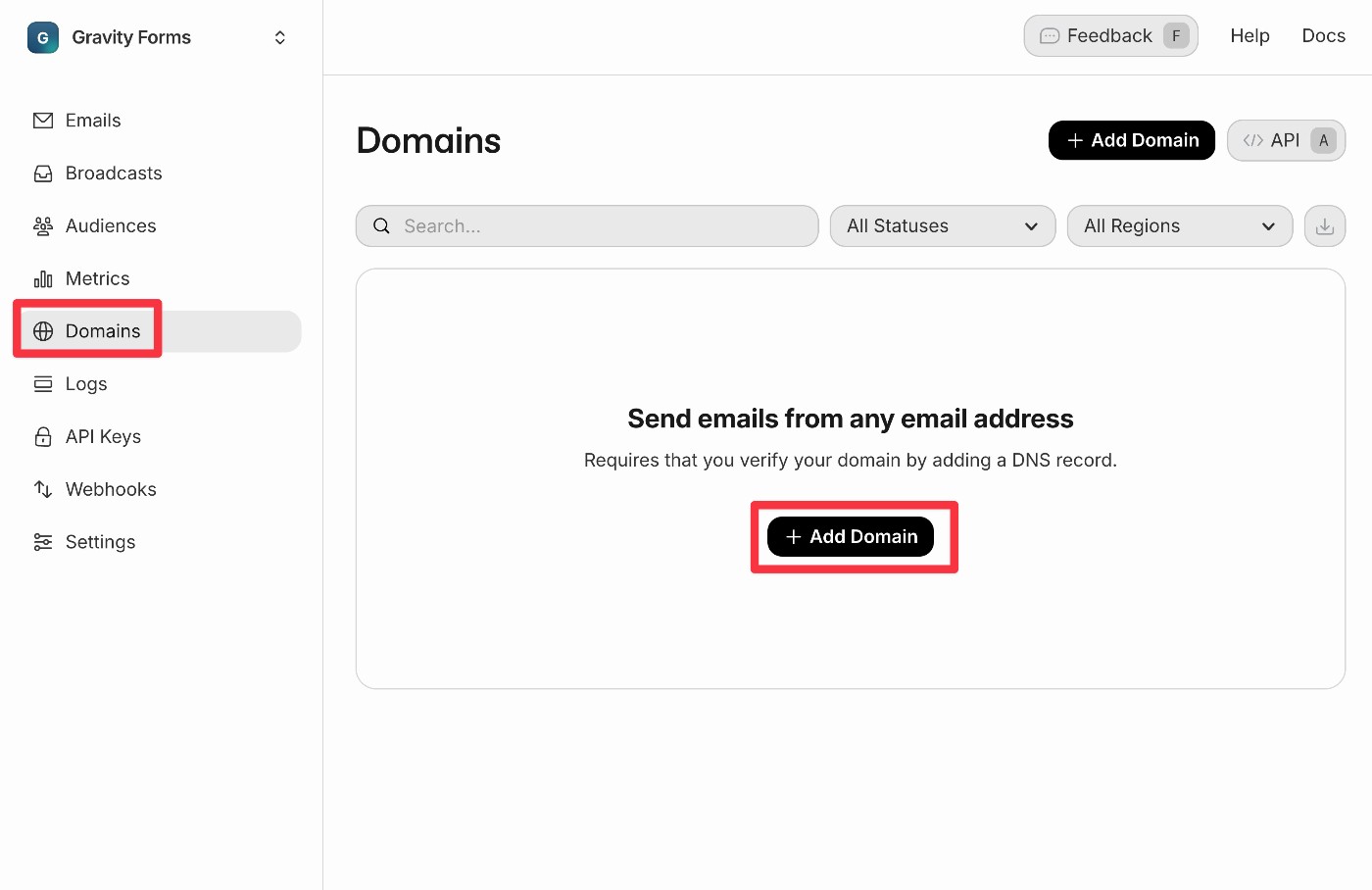Click the Metrics bar chart icon
The image size is (1372, 890).
point(43,279)
